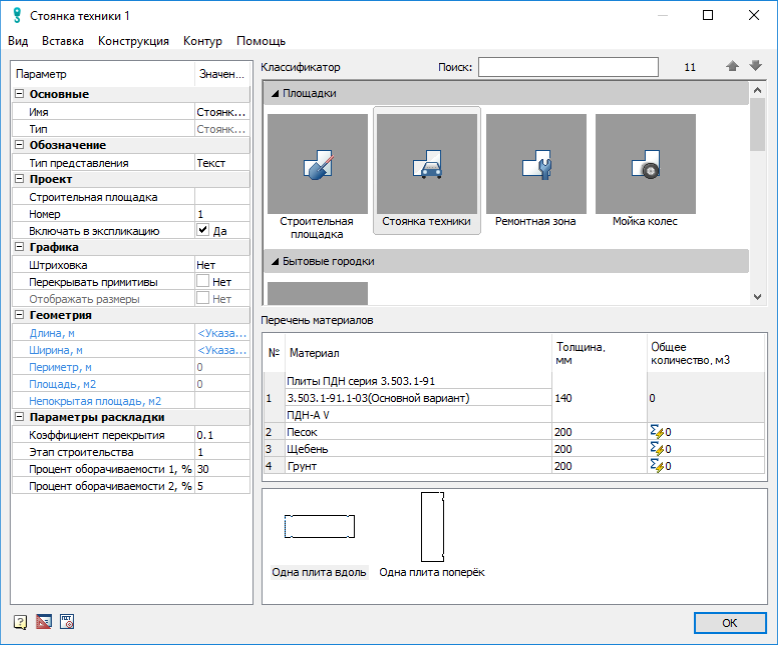Select the Плиты ПДН серия 3.503.1-91 cell
The width and height of the screenshot is (779, 646).
[418, 381]
